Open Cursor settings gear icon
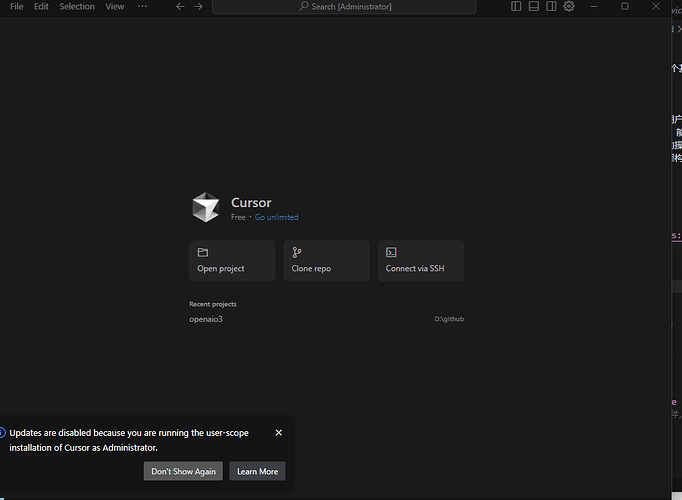Viewport: 682px width, 500px height. [x=569, y=6]
